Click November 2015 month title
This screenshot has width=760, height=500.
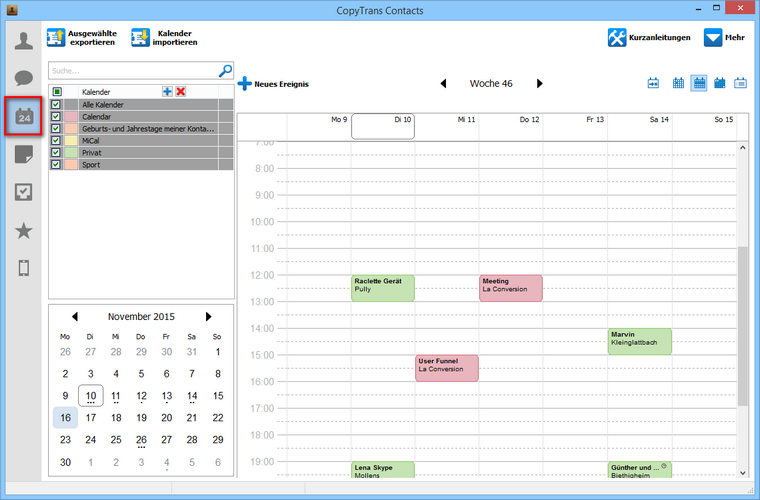point(141,316)
